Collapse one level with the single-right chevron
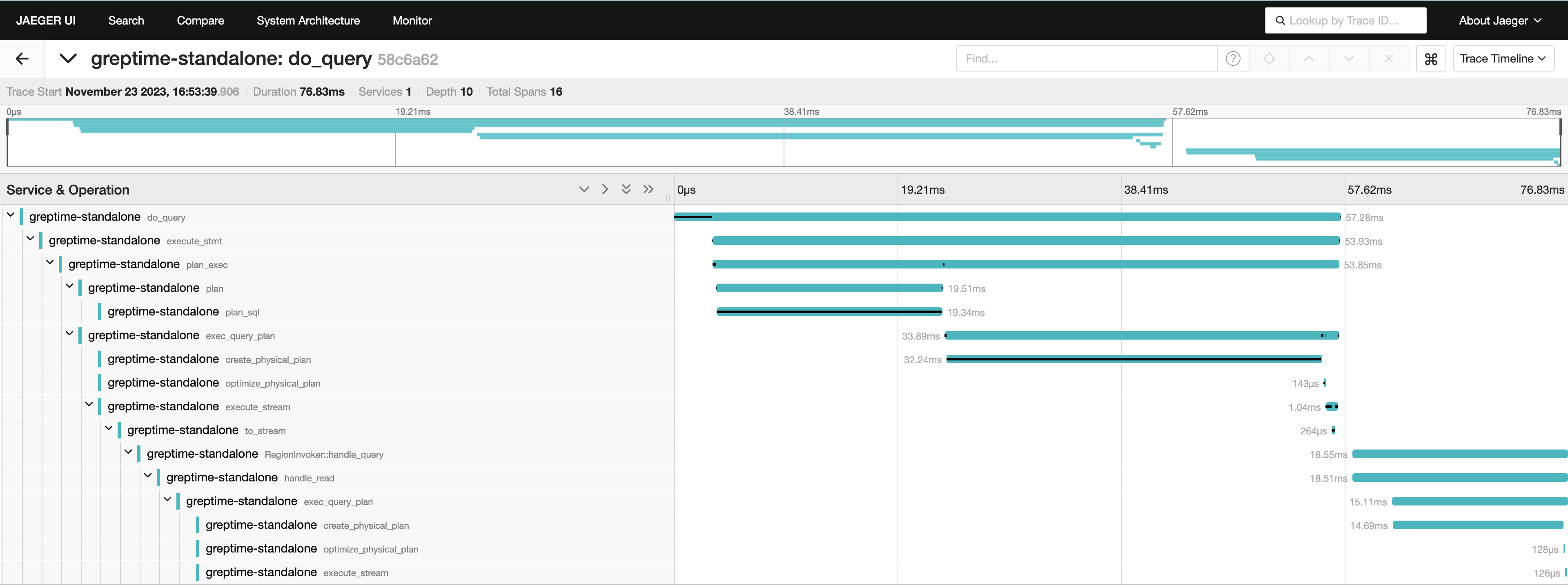 (604, 190)
